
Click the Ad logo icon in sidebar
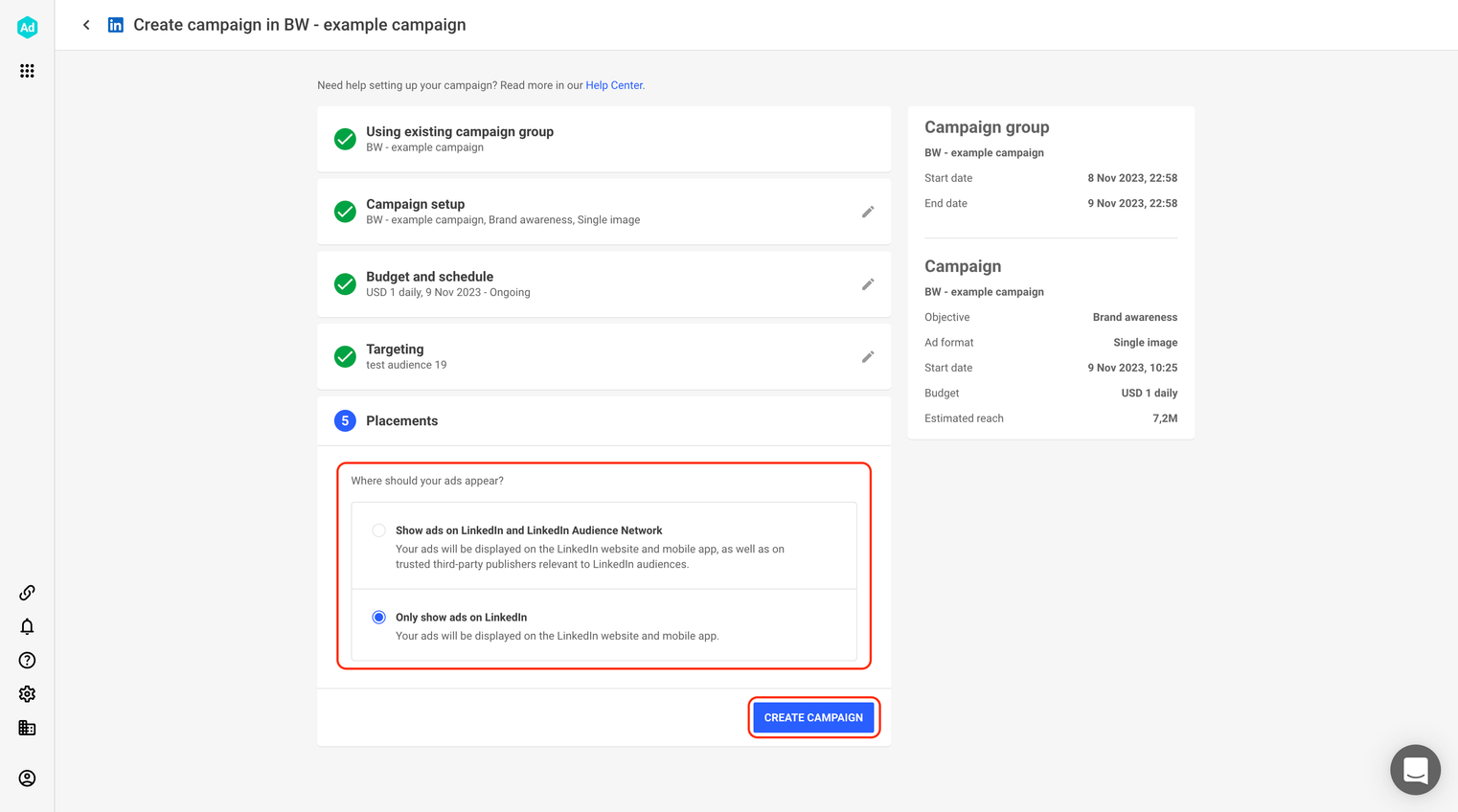[x=27, y=27]
